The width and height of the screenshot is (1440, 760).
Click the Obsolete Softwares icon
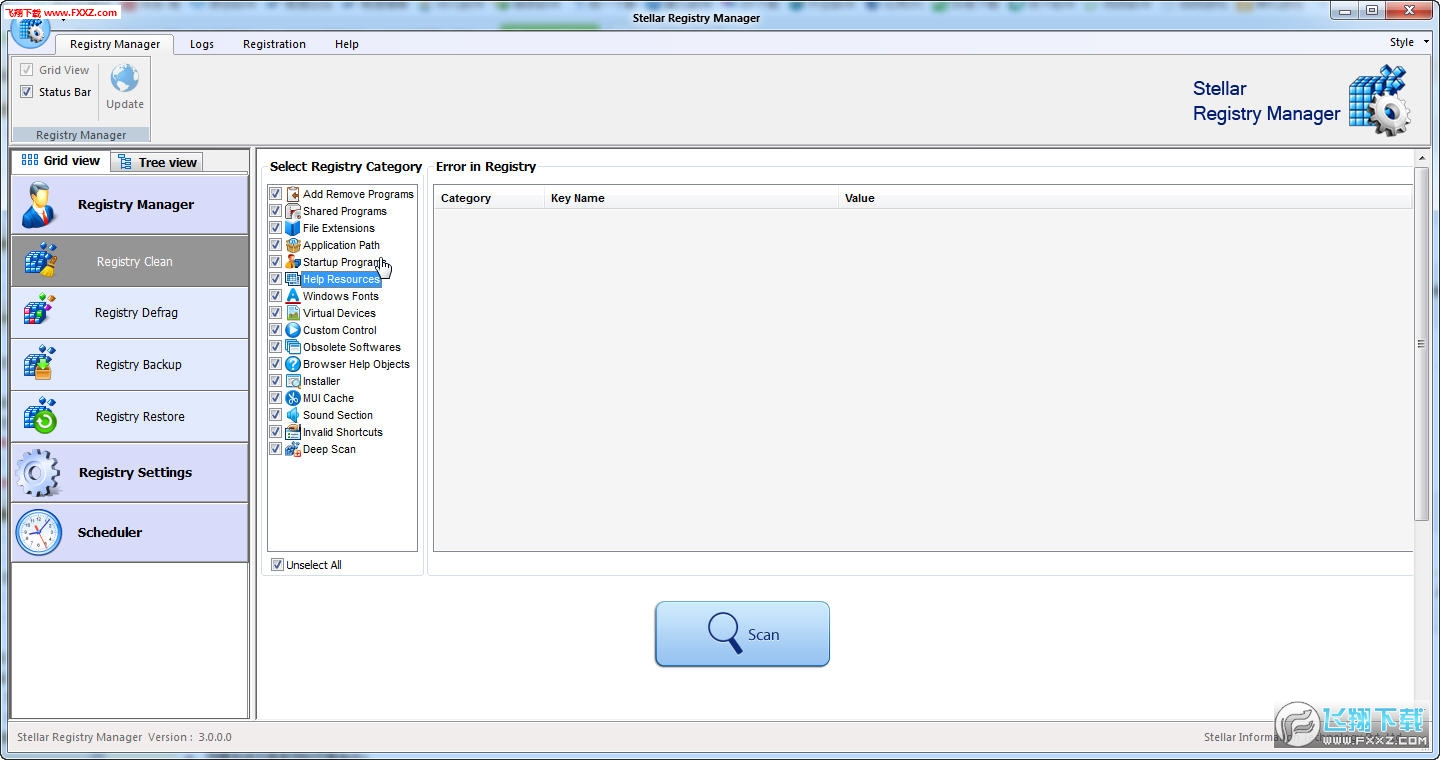pyautogui.click(x=293, y=347)
